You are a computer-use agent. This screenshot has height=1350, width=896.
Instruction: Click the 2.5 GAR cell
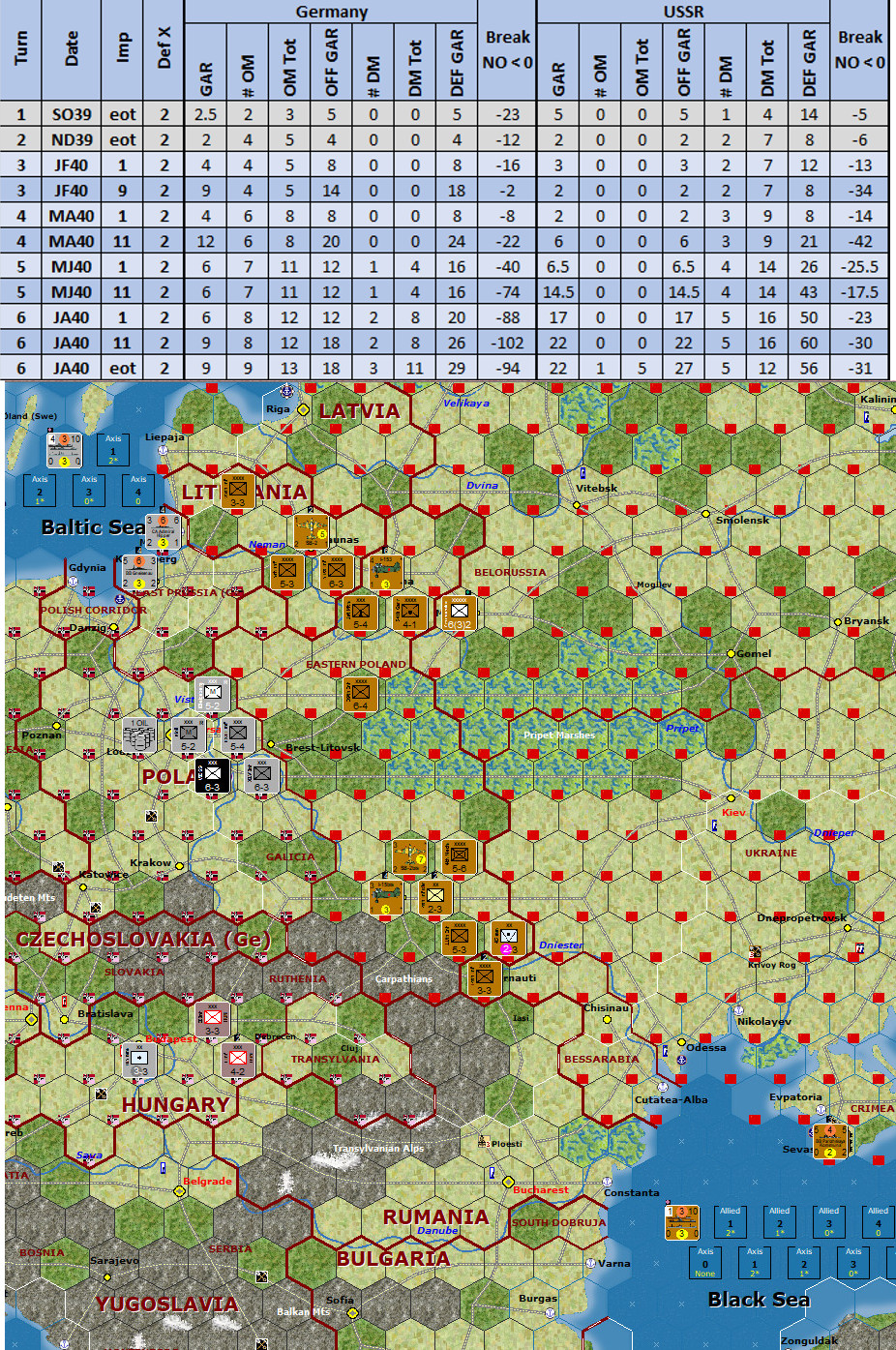tap(205, 114)
